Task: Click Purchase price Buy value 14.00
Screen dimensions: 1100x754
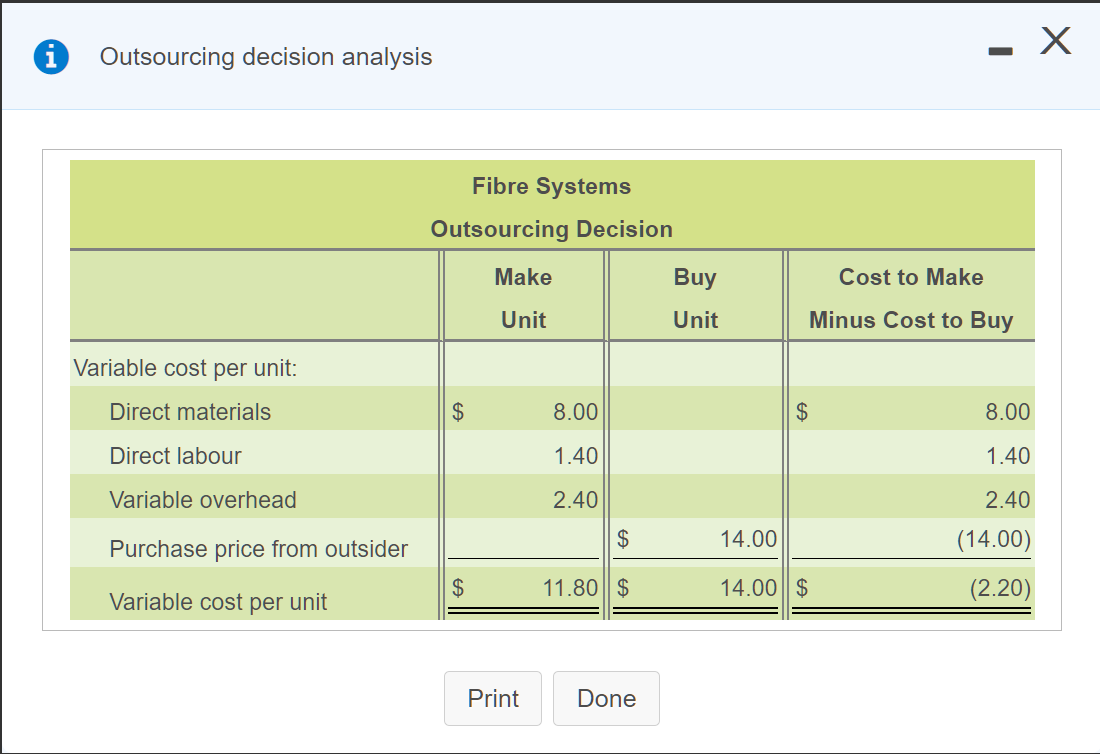Action: 749,539
